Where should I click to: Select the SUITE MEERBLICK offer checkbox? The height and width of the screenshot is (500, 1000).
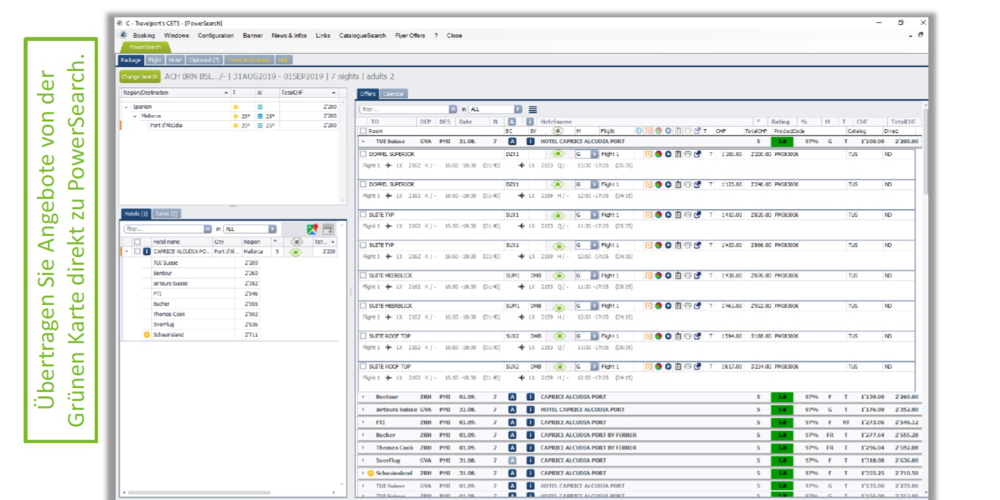(x=363, y=275)
